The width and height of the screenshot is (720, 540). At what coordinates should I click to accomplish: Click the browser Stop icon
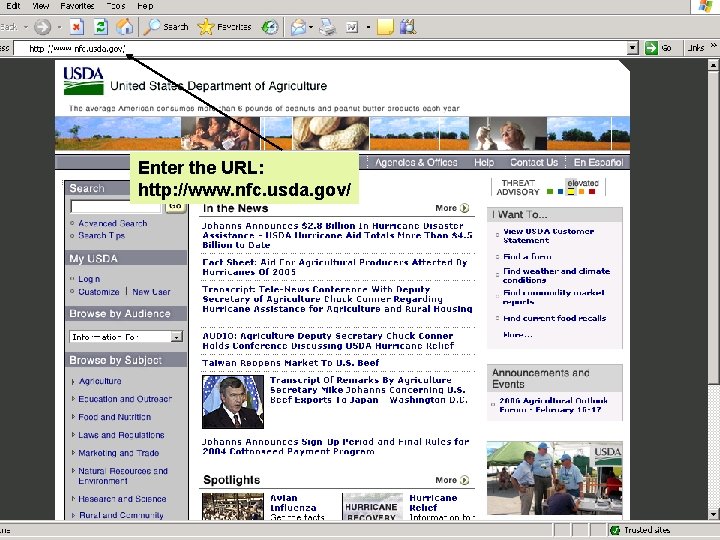pos(77,27)
